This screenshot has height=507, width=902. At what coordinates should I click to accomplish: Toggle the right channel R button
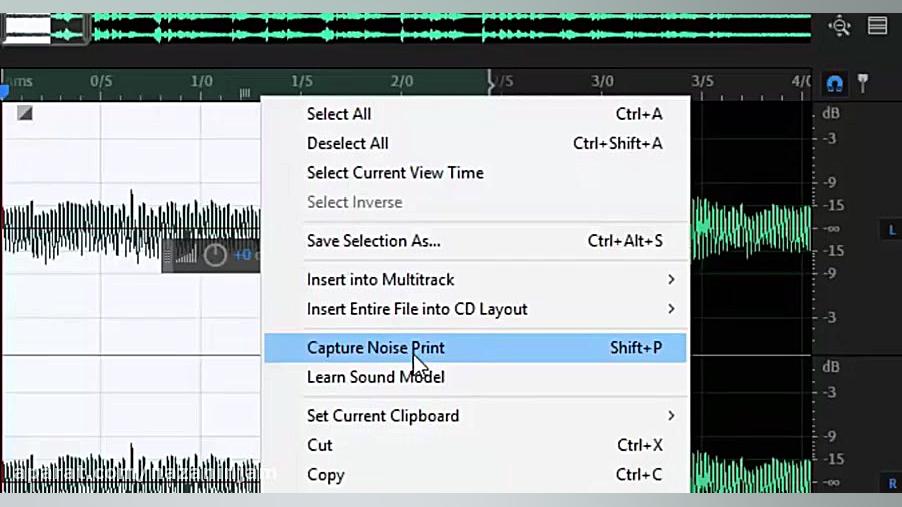[x=892, y=483]
